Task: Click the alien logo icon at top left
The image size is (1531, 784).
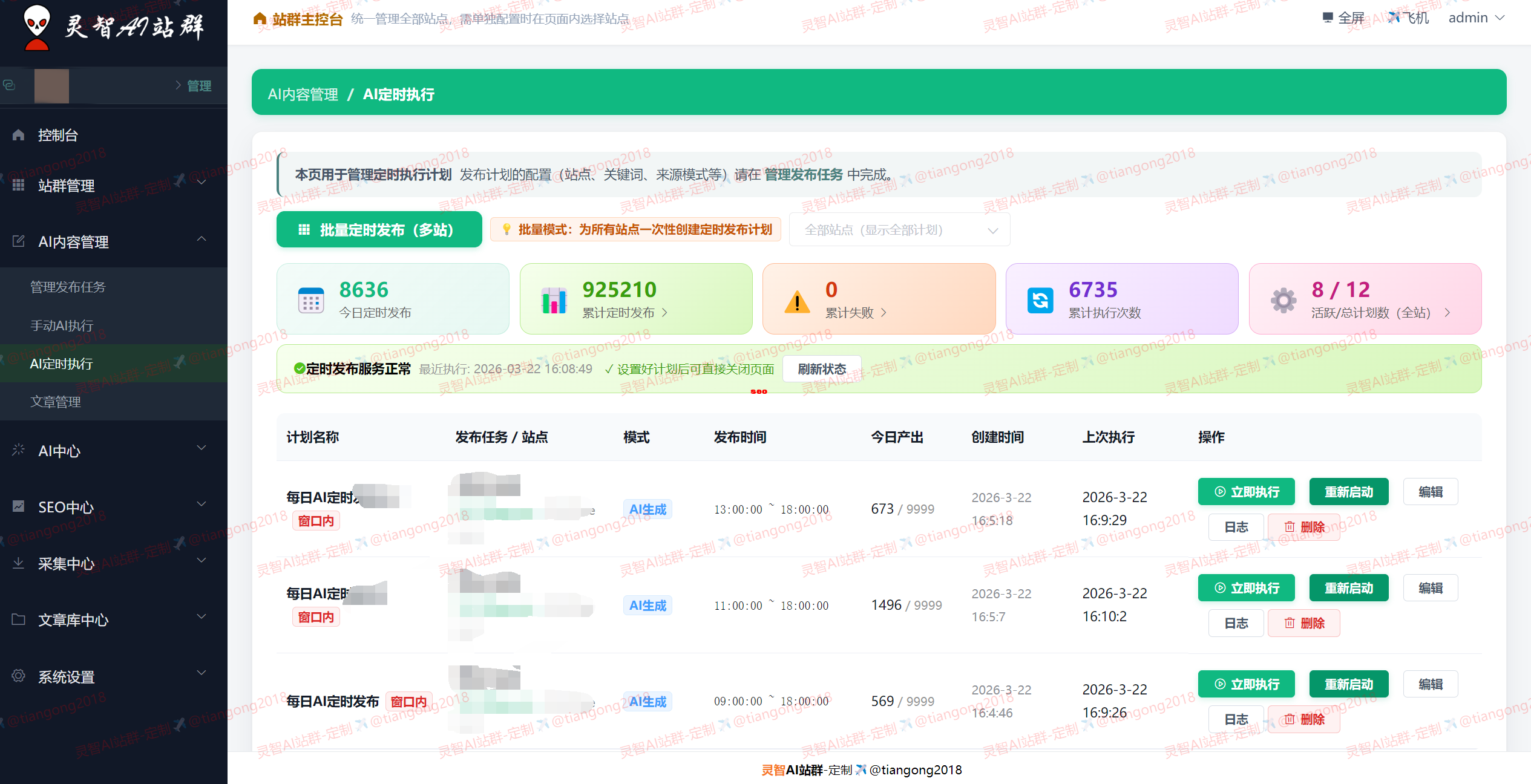Action: pos(38,27)
